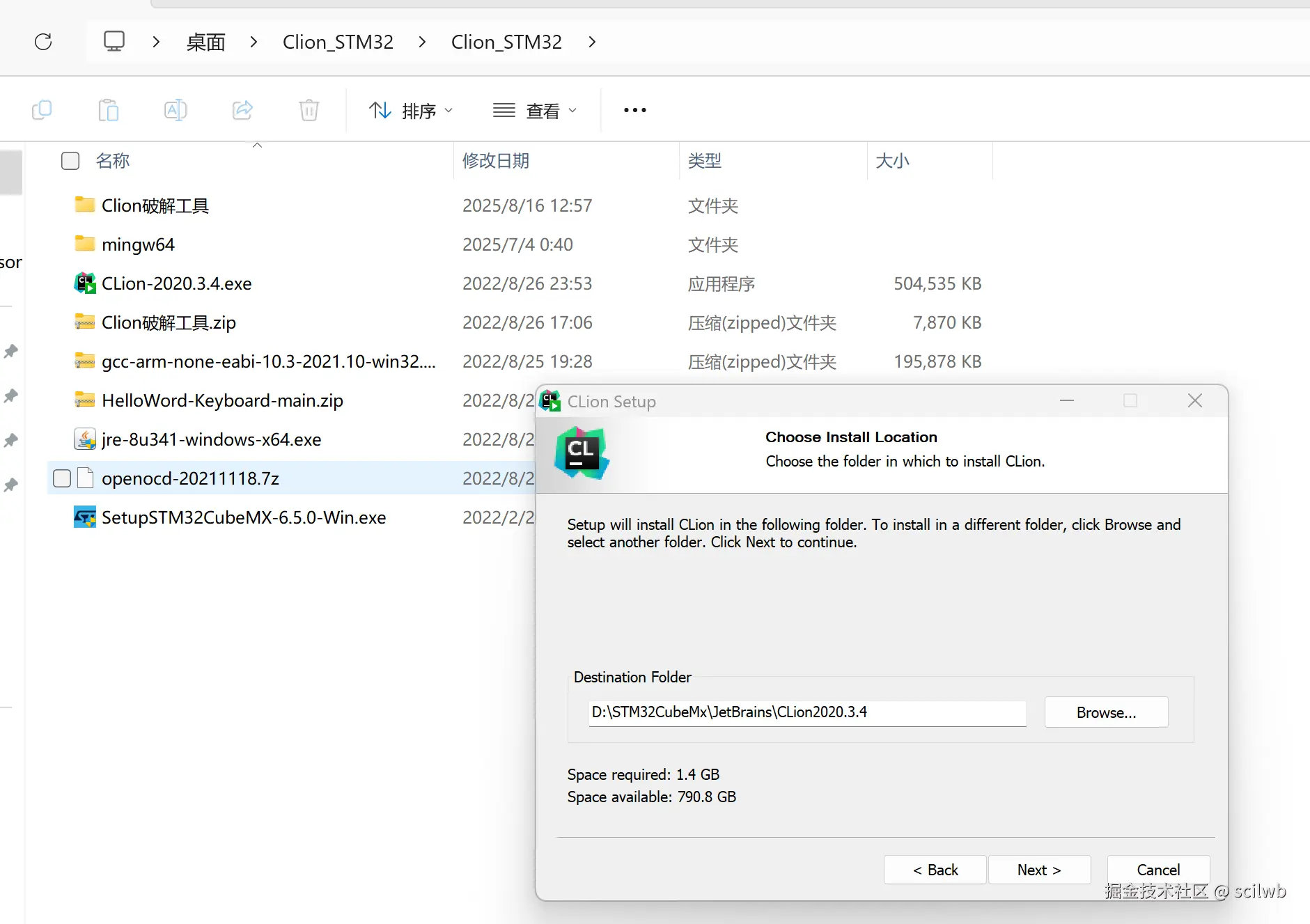Click the Destination Folder path field
Image resolution: width=1310 pixels, height=924 pixels.
click(807, 712)
